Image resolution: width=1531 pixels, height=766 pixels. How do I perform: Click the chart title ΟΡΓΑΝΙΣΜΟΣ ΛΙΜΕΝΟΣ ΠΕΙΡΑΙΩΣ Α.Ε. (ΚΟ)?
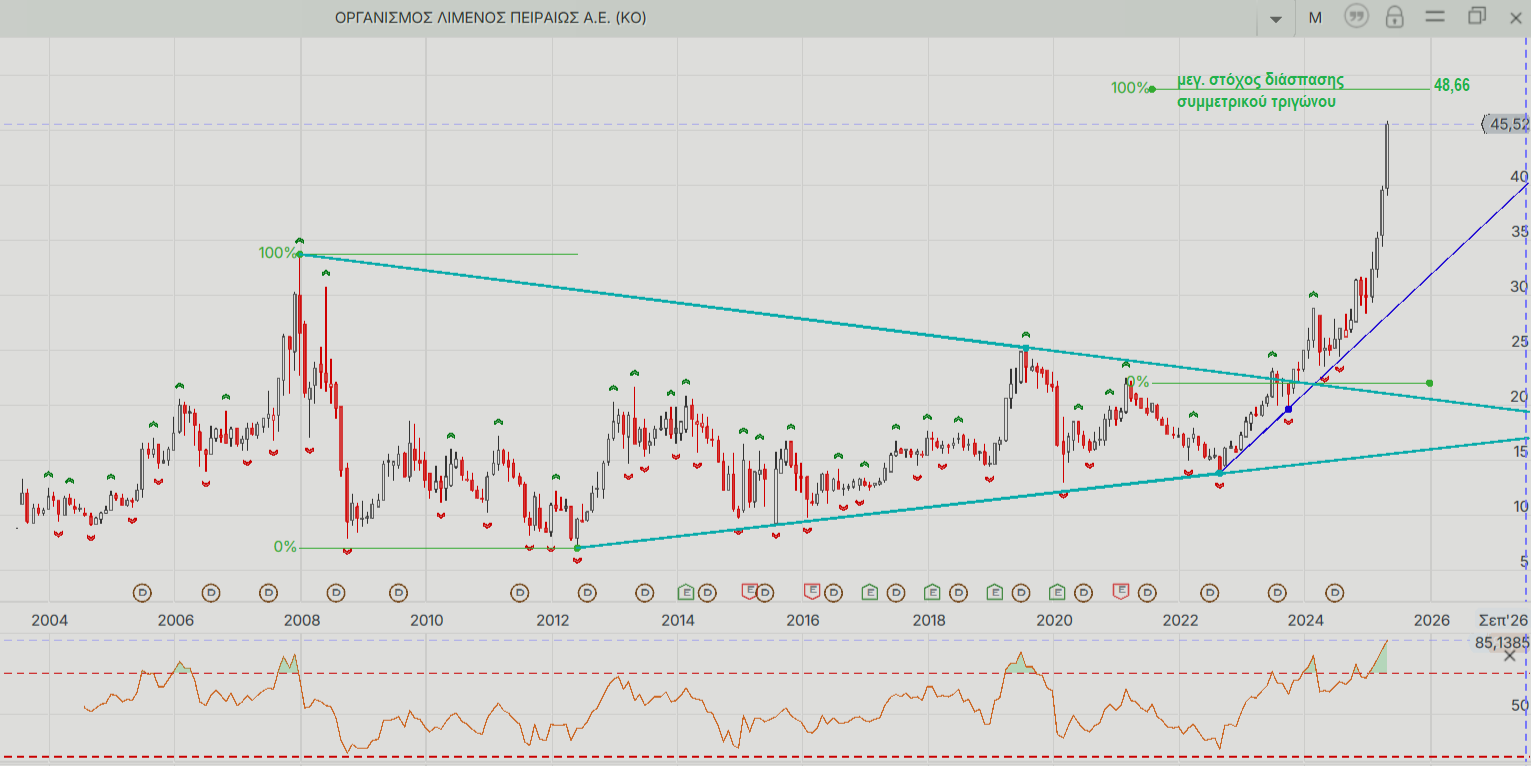tap(491, 18)
